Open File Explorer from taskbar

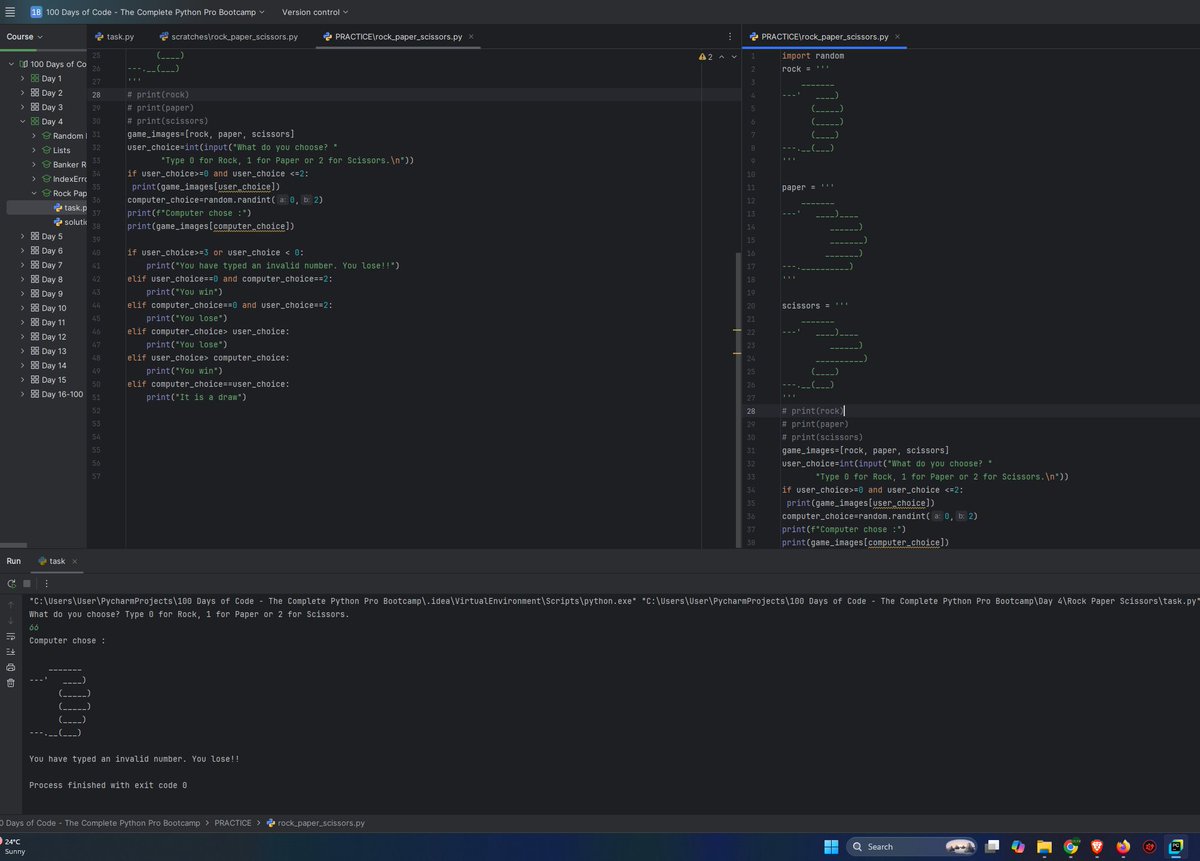tap(1044, 847)
